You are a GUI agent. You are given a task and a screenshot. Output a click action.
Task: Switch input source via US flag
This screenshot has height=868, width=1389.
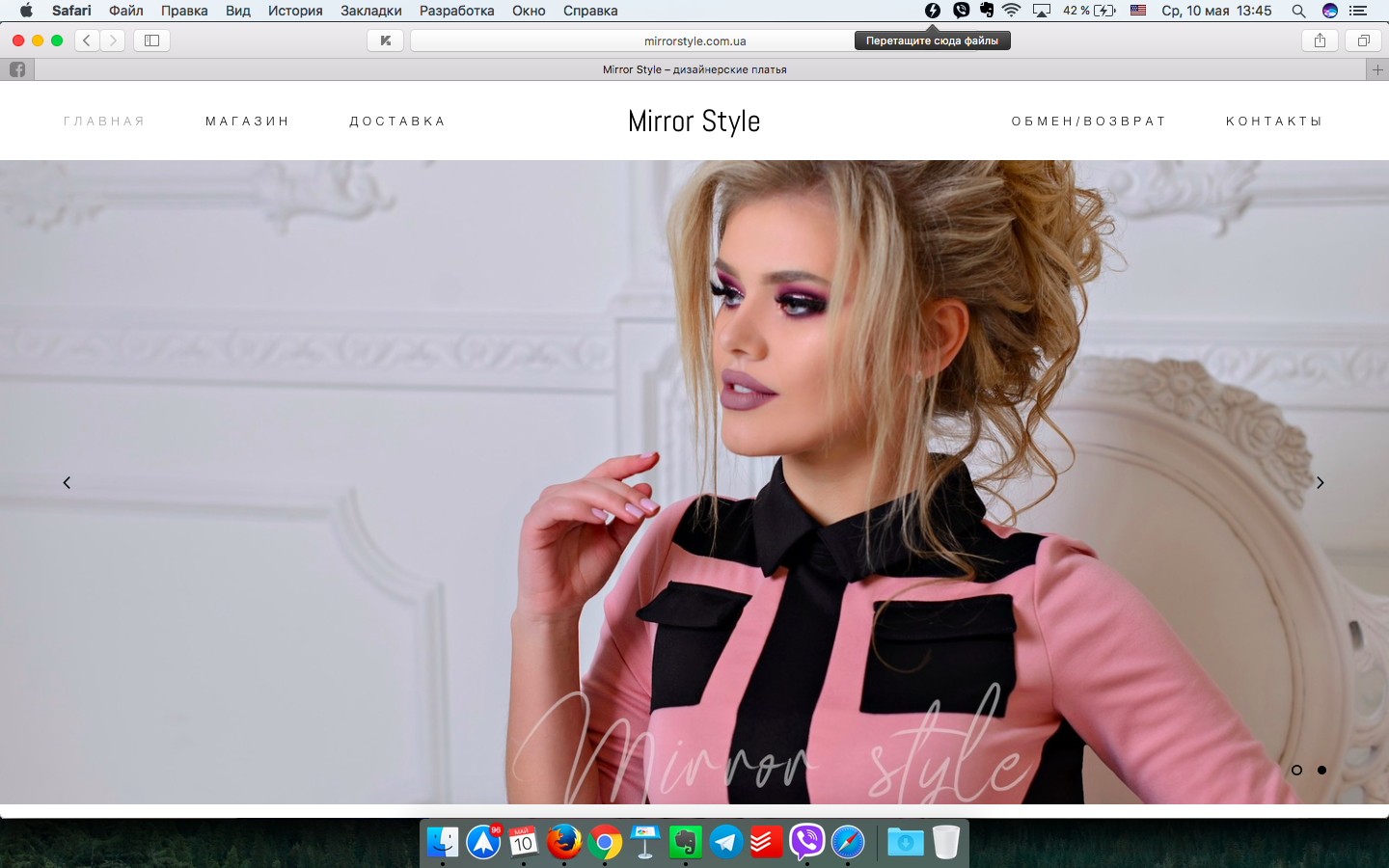[x=1138, y=11]
